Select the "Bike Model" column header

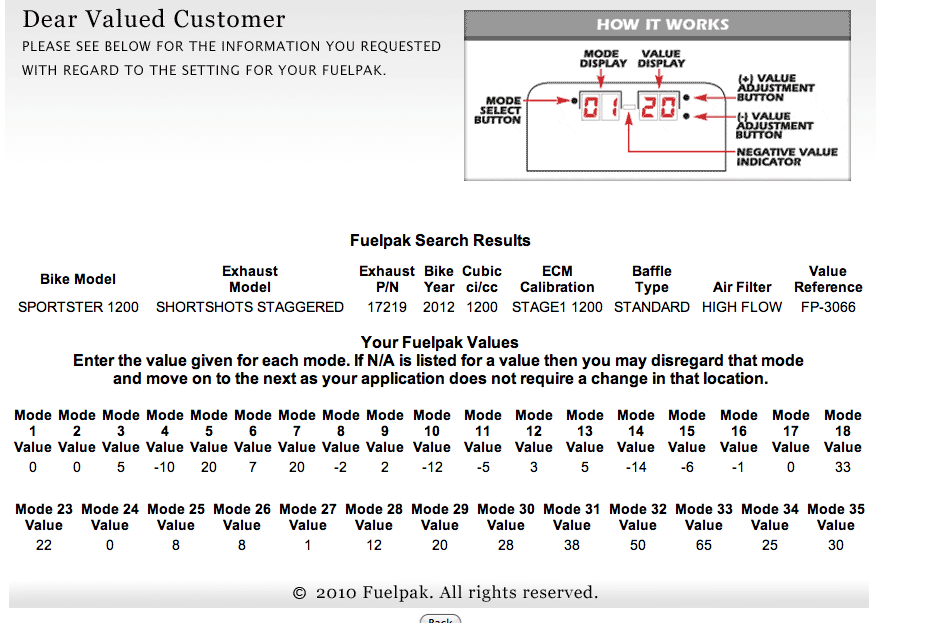point(78,279)
